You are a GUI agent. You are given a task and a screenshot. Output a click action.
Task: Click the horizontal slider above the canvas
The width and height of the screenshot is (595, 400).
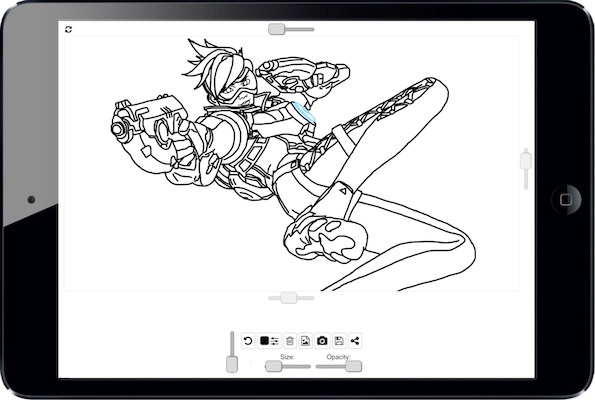[291, 29]
